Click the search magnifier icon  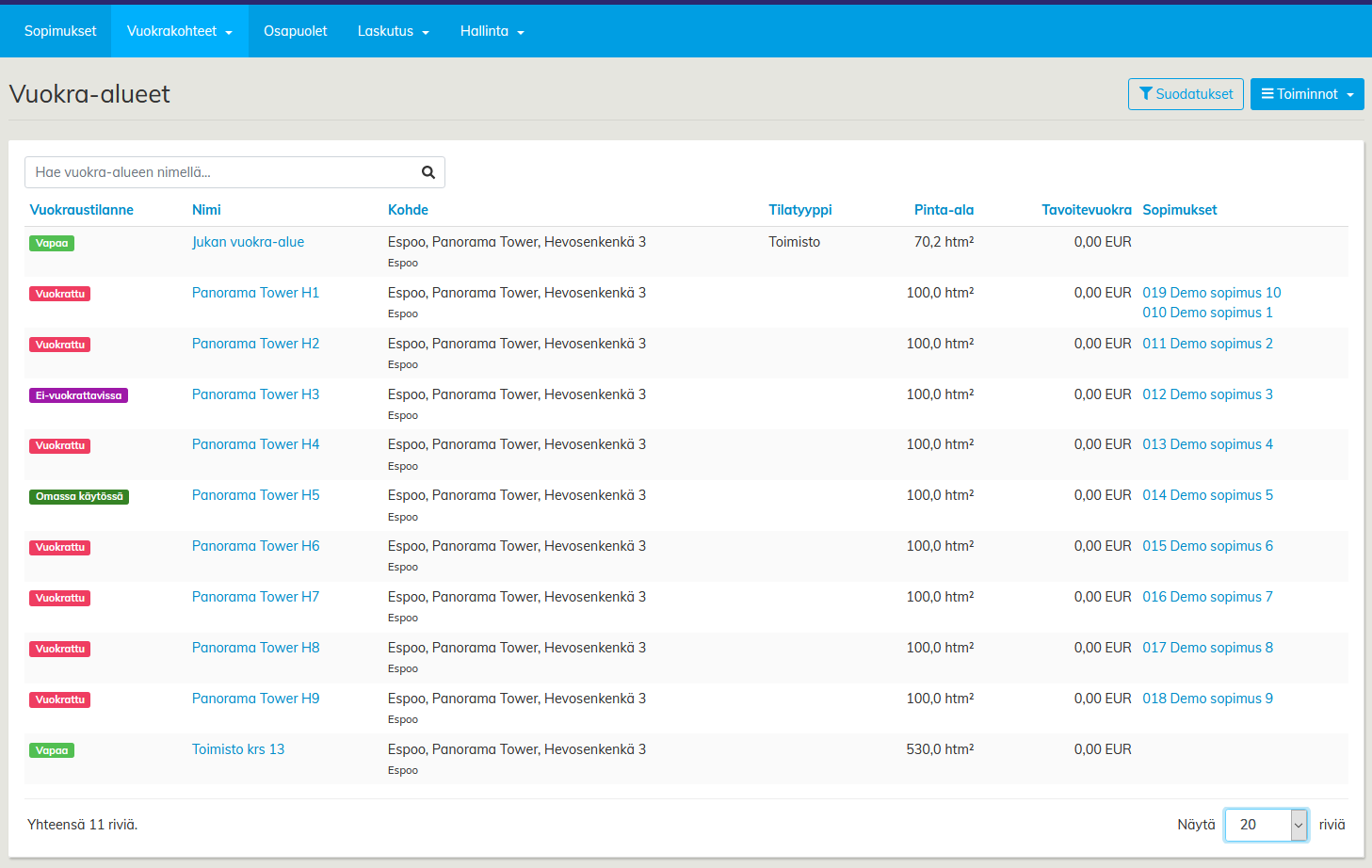tap(428, 172)
